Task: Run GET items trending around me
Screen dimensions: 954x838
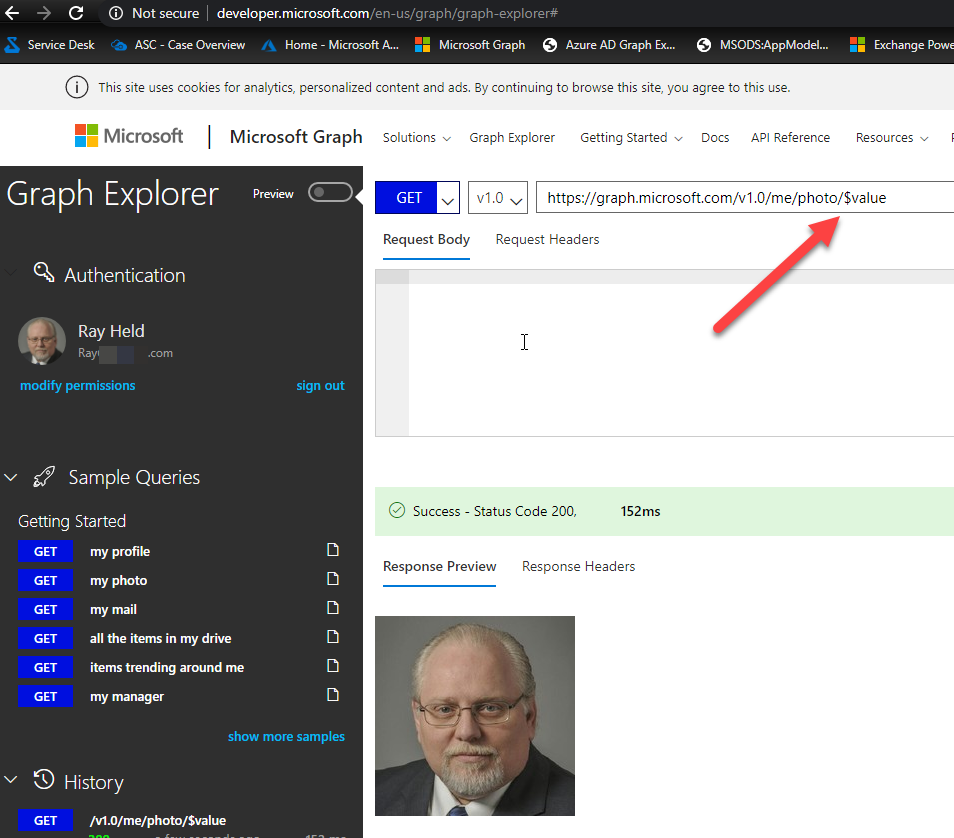Action: click(x=45, y=668)
